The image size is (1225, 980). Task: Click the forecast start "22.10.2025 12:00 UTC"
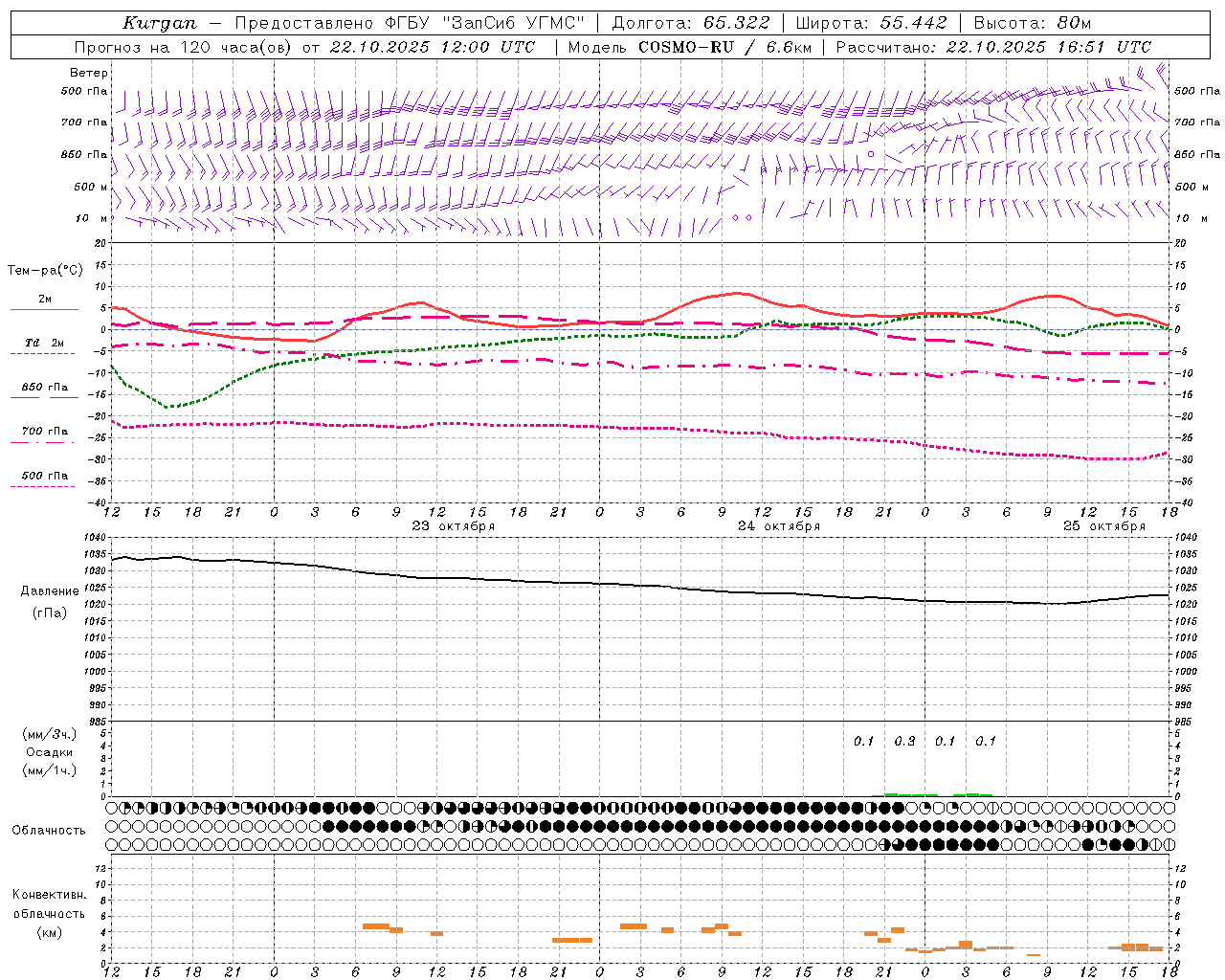coord(433,47)
